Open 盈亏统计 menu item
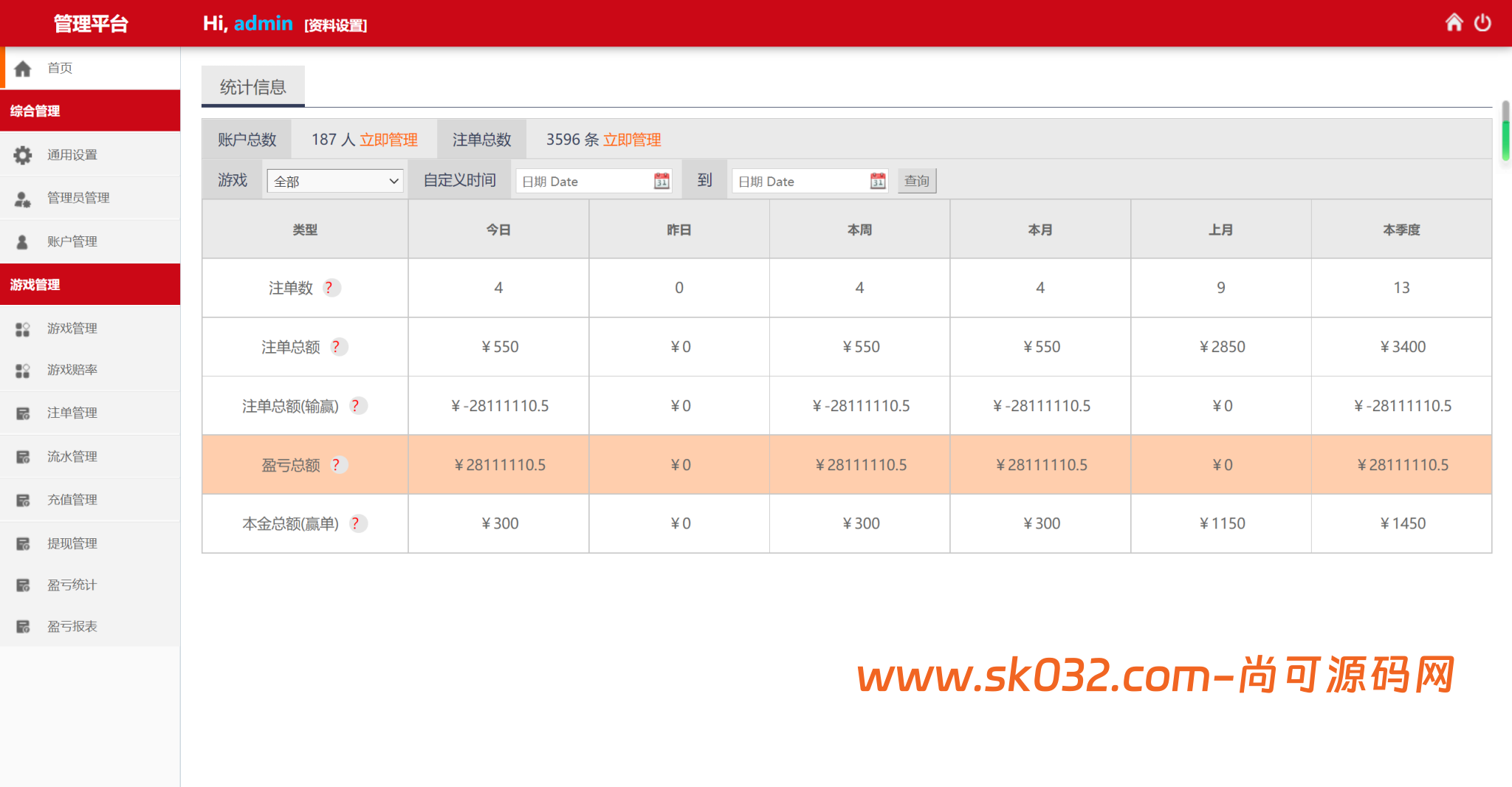This screenshot has height=787, width=1512. click(90, 585)
